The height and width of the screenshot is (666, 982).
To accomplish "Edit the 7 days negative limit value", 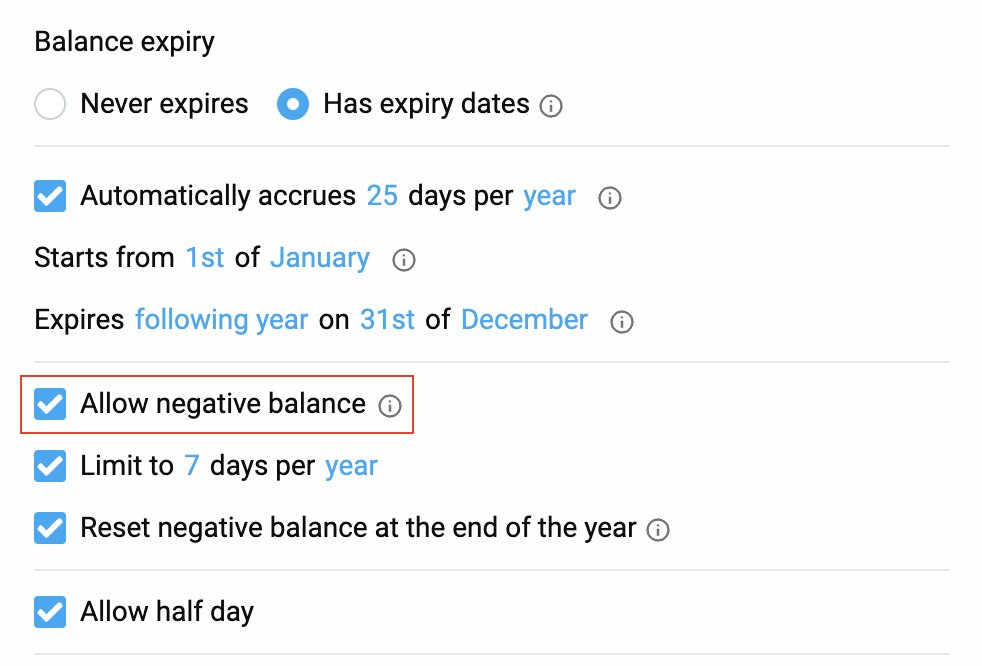I will pos(192,466).
